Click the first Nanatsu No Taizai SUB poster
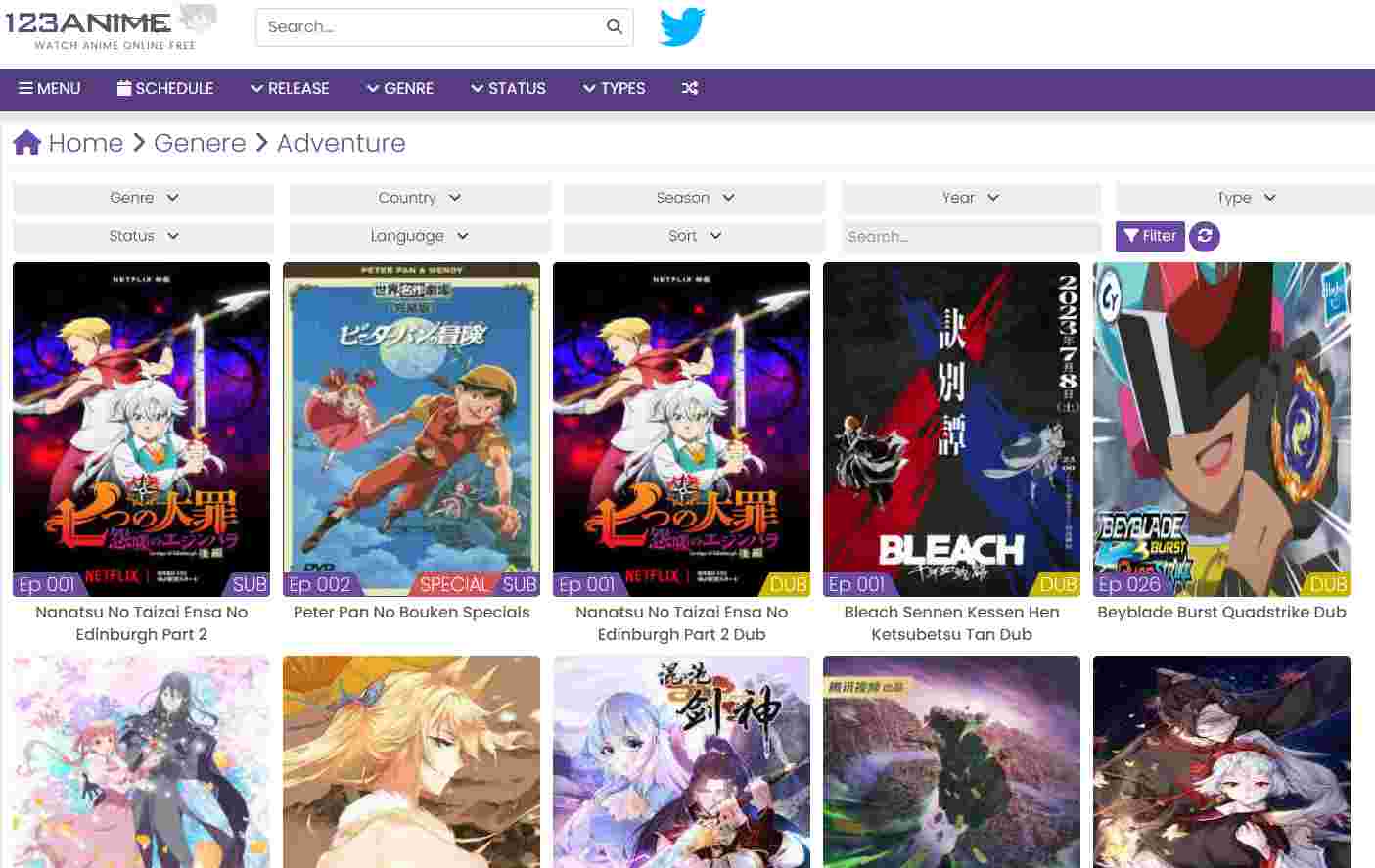 (141, 430)
